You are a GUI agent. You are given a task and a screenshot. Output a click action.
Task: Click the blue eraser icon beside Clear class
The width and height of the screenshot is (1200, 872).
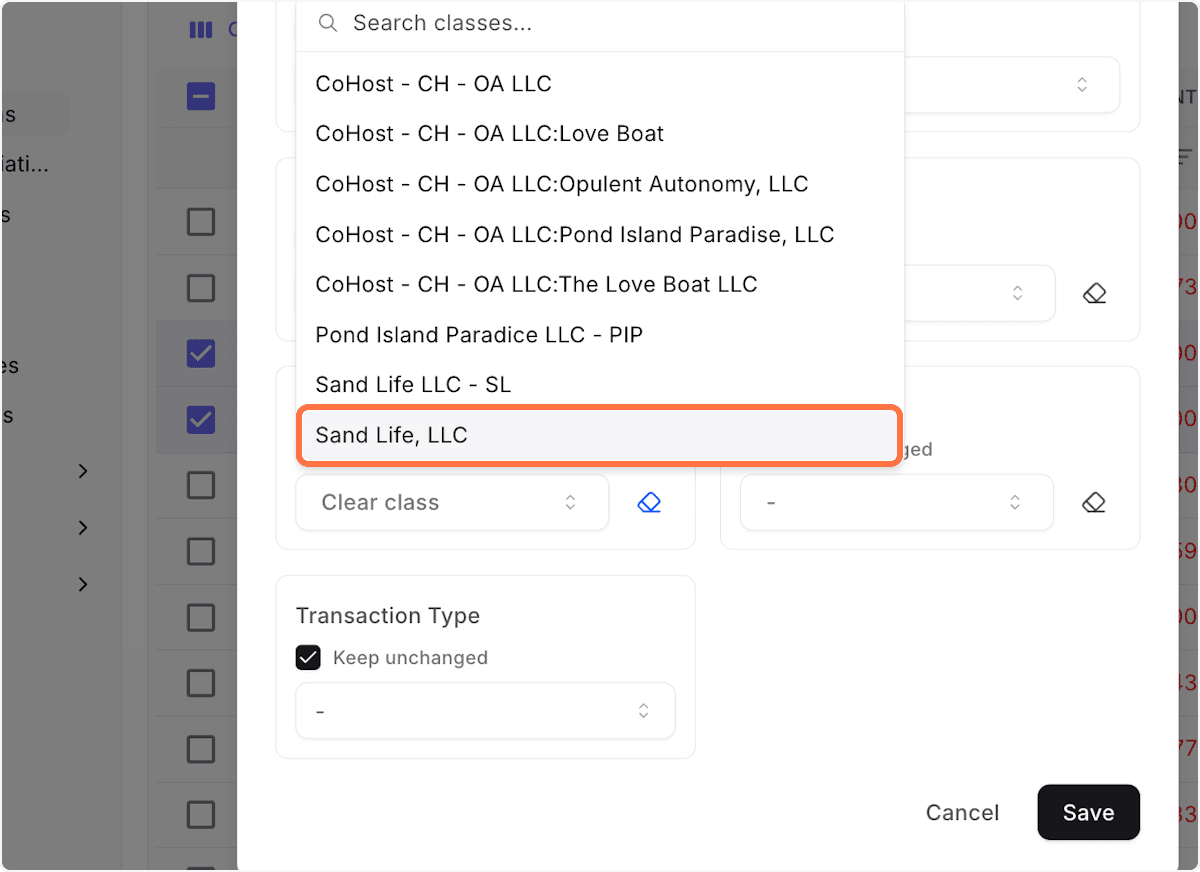point(649,502)
